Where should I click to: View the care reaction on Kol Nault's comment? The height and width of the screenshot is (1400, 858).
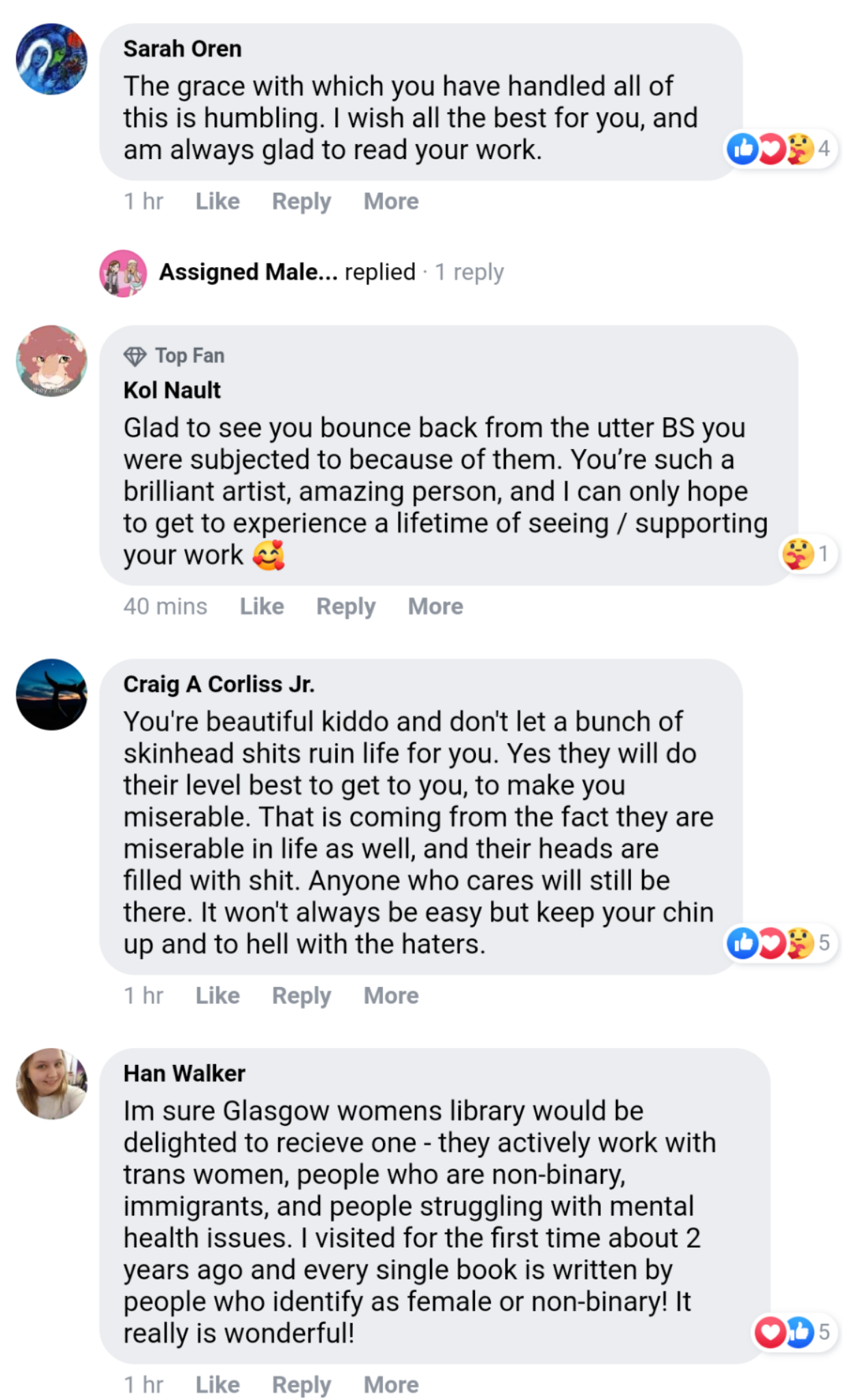(809, 553)
